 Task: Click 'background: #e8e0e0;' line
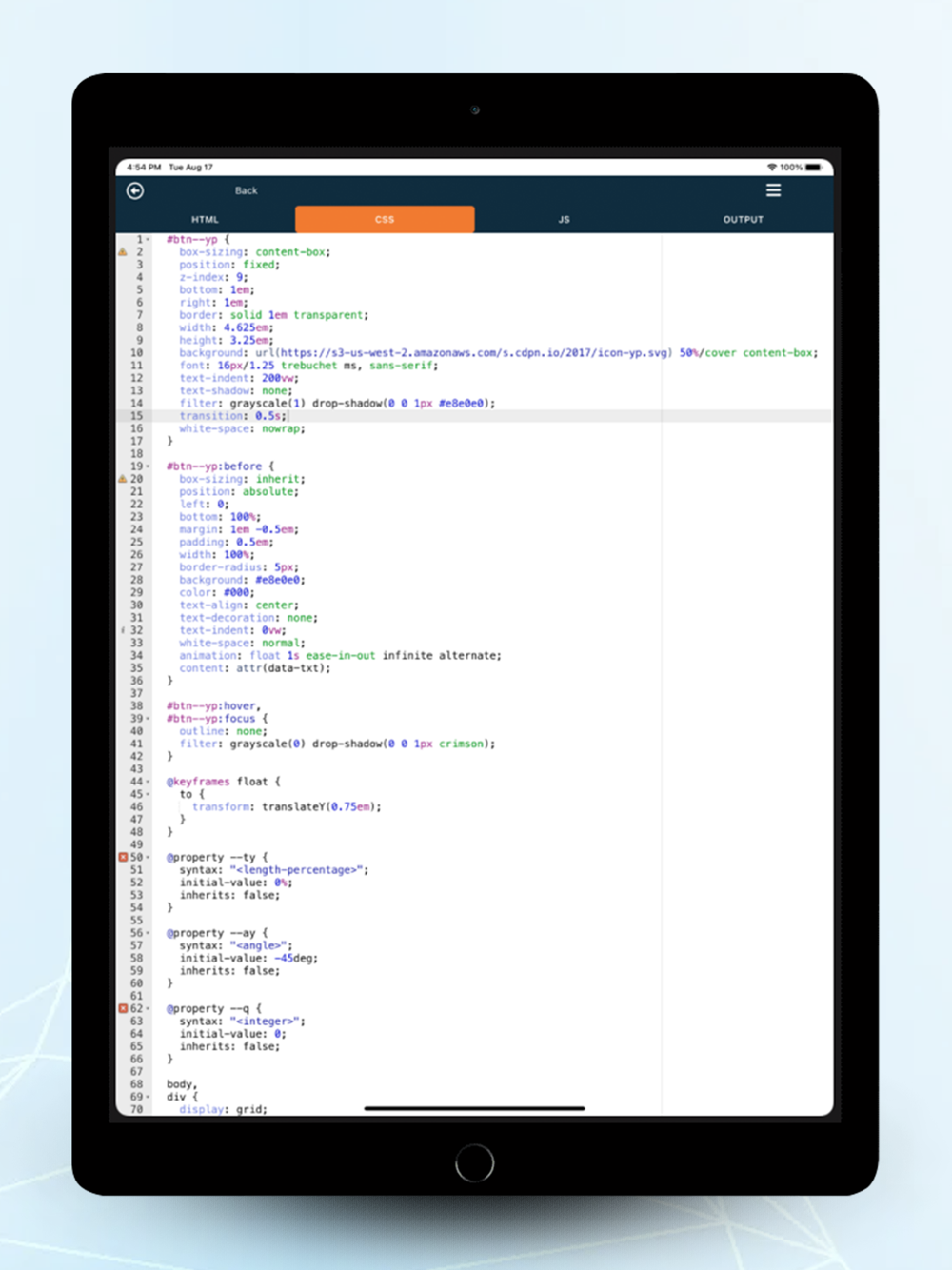pyautogui.click(x=243, y=580)
